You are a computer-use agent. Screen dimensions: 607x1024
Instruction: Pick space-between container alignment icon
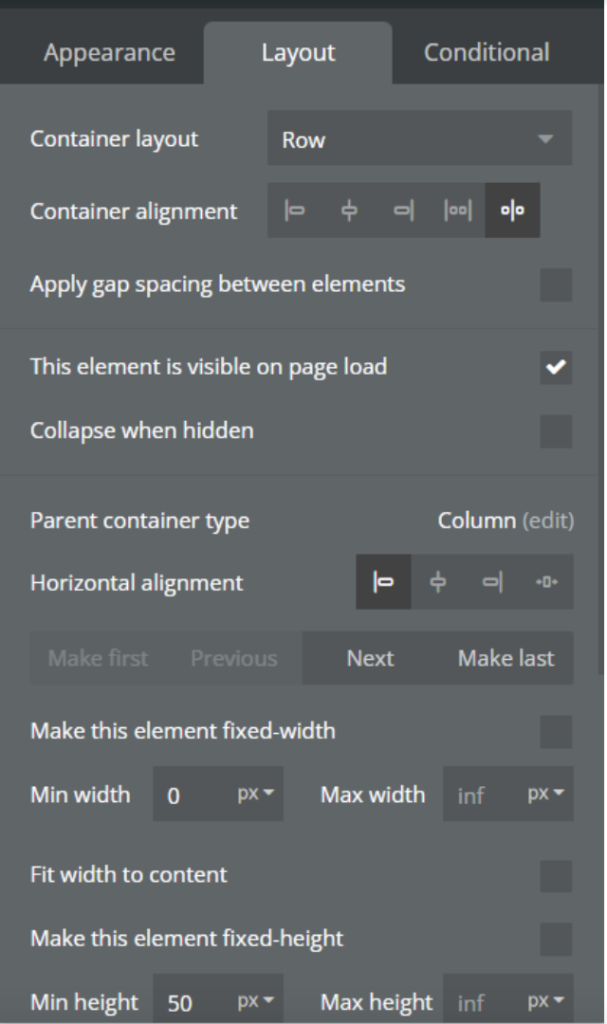pyautogui.click(x=458, y=211)
